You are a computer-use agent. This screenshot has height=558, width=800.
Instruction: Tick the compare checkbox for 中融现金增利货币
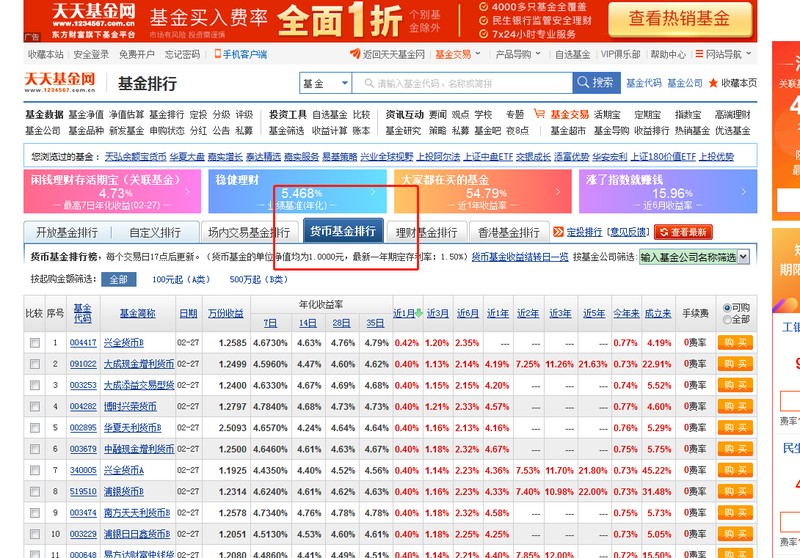tap(35, 449)
